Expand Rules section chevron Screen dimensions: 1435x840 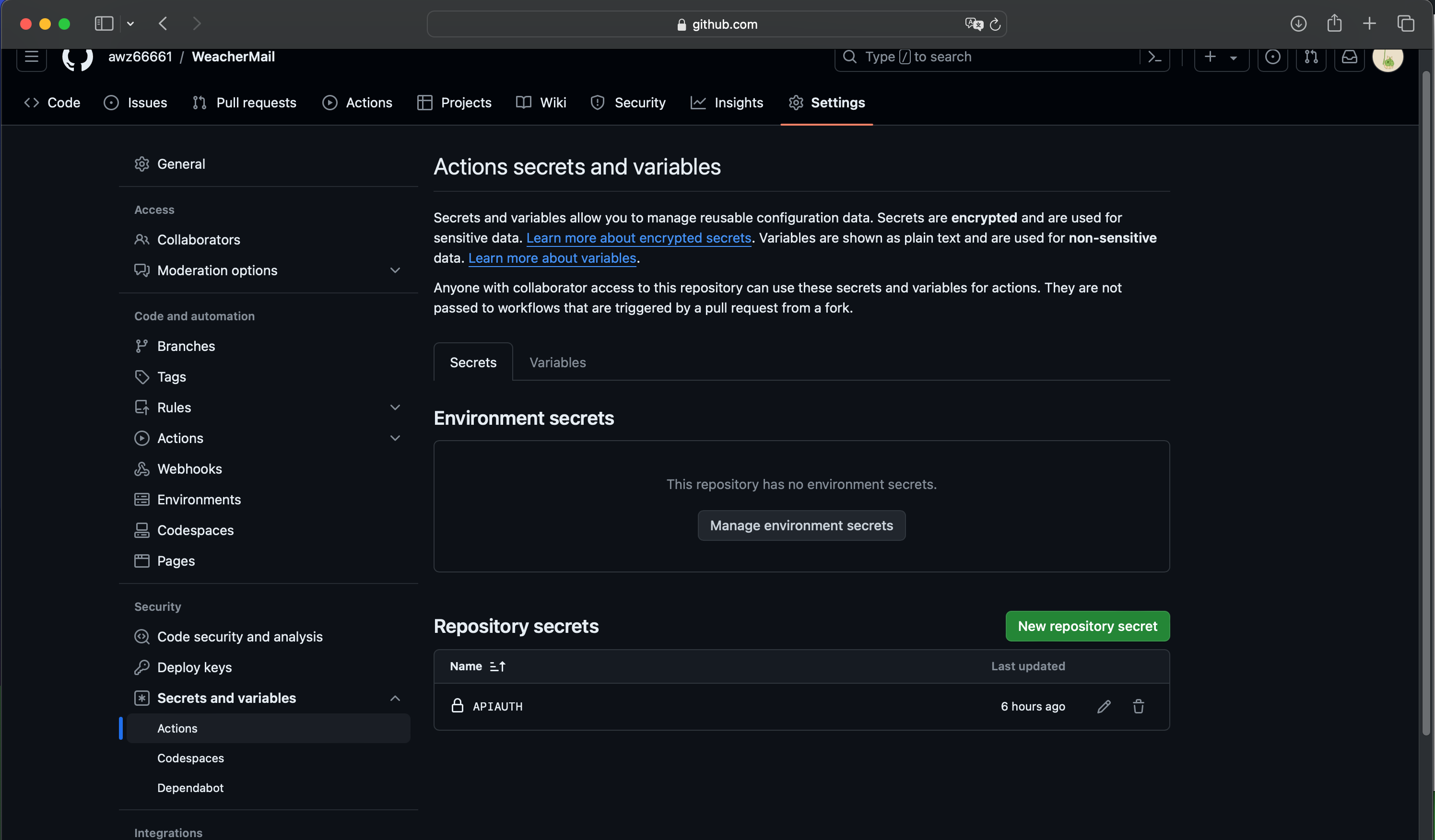click(x=395, y=408)
